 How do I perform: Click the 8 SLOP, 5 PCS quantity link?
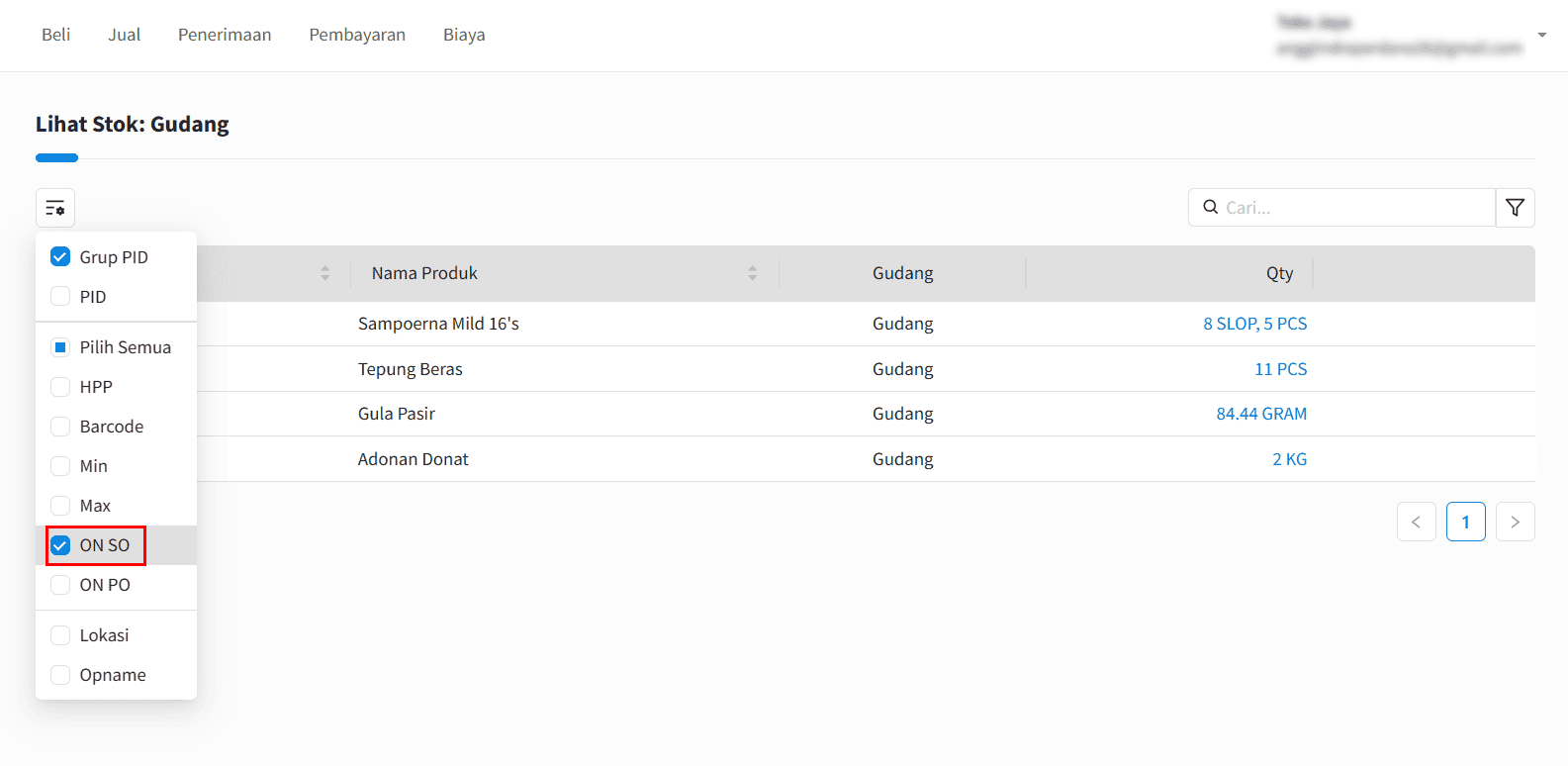[x=1254, y=324]
